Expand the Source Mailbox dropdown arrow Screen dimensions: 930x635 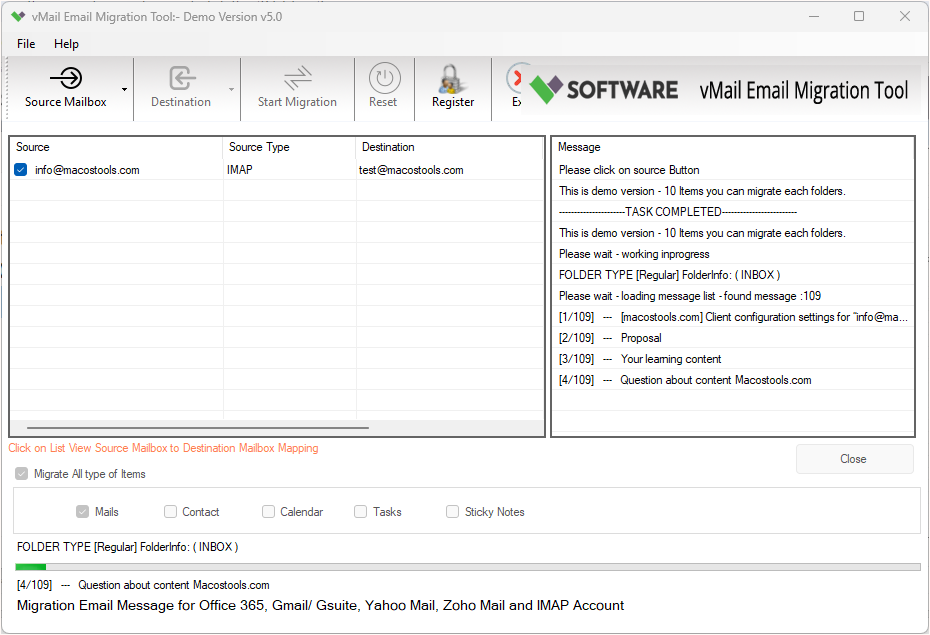(x=125, y=90)
